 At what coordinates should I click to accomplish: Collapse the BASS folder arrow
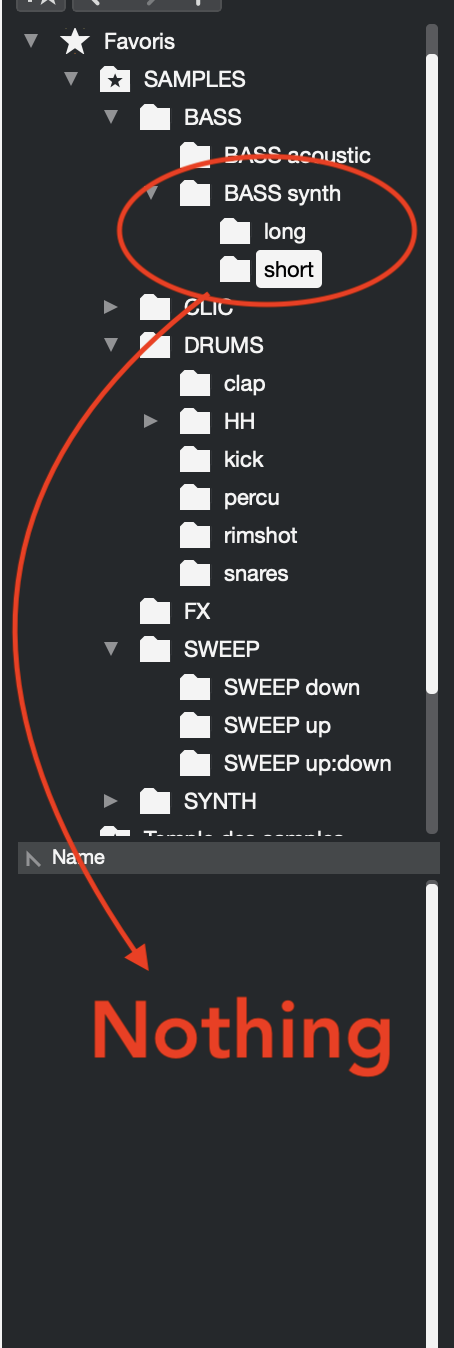pyautogui.click(x=111, y=117)
